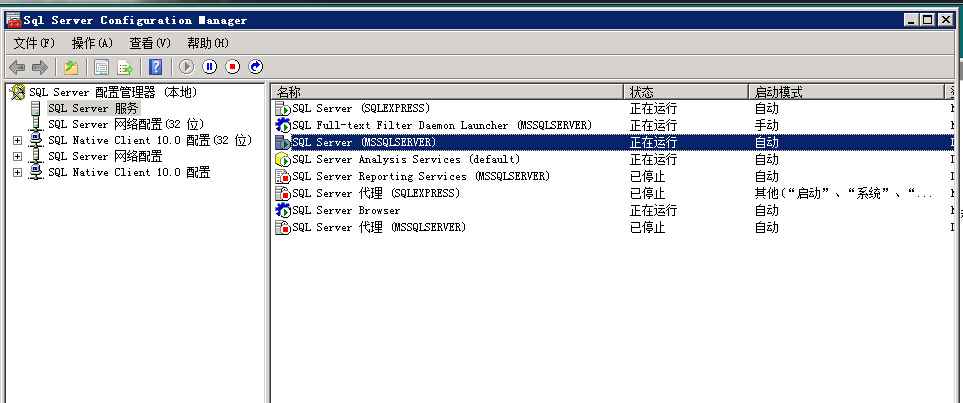This screenshot has height=403, width=963.
Task: Click the Stop service toolbar button
Action: click(x=232, y=67)
